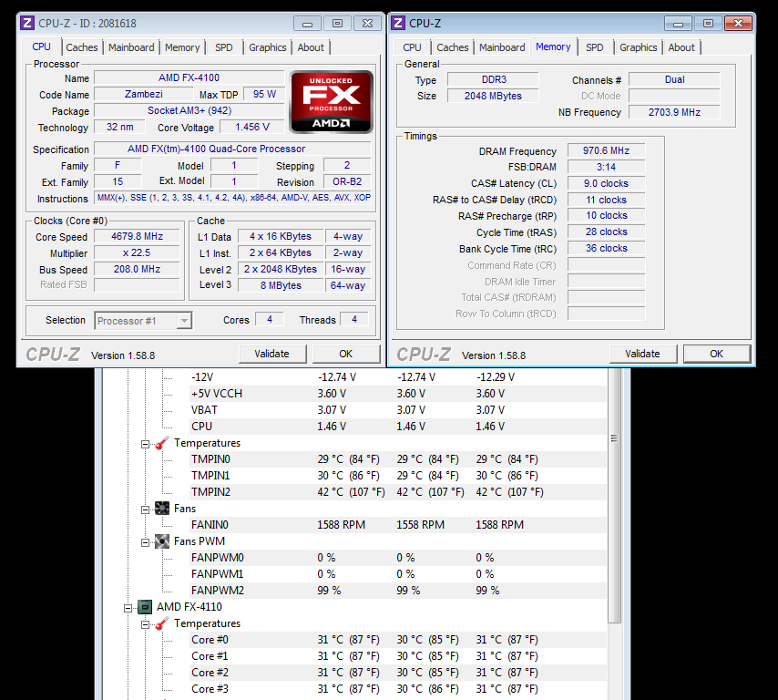Switch to CPU tab in right CPU-Z window
Viewport: 778px width, 700px height.
click(x=412, y=48)
